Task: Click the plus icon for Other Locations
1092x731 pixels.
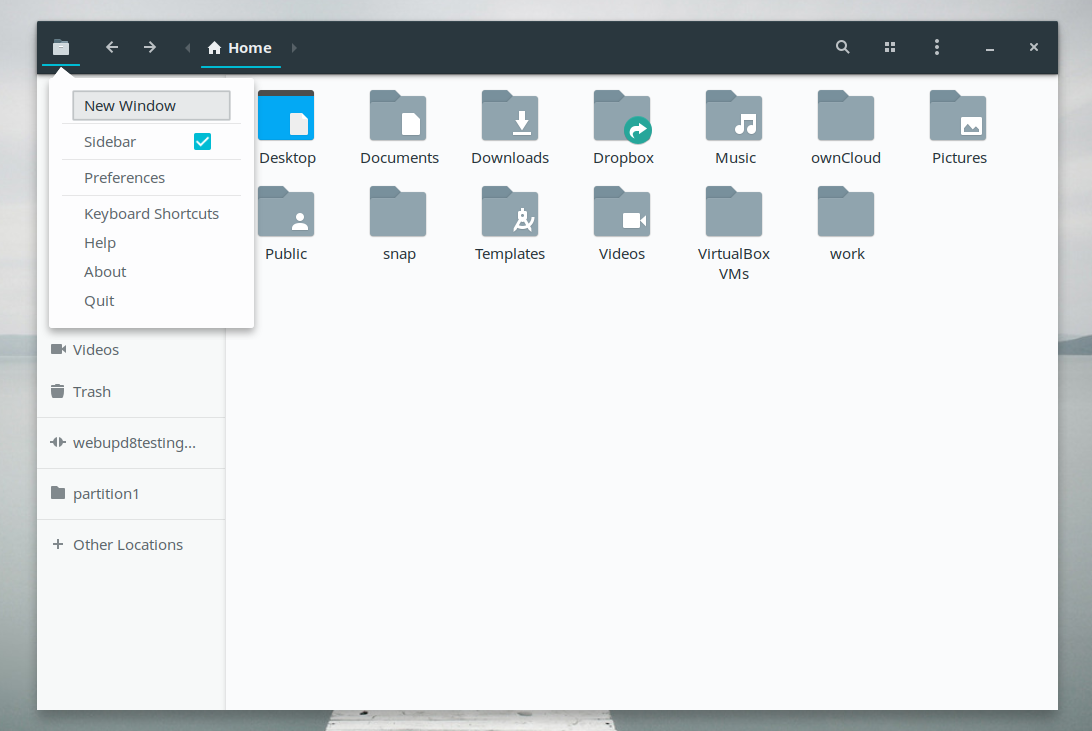Action: tap(58, 544)
